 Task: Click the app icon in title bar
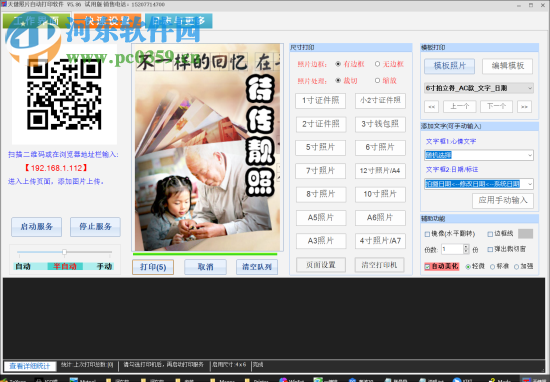pos(4,5)
